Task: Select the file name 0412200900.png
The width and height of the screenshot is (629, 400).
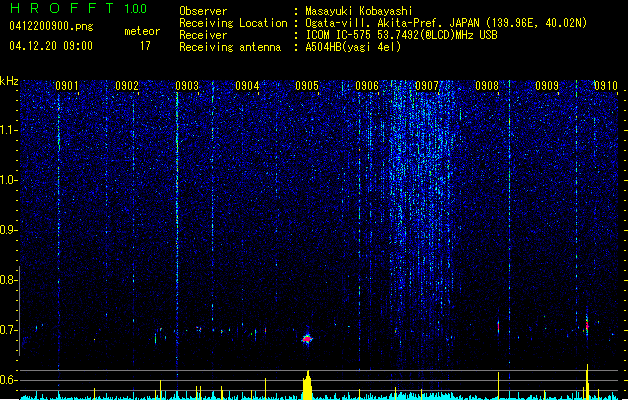Action: coord(51,26)
